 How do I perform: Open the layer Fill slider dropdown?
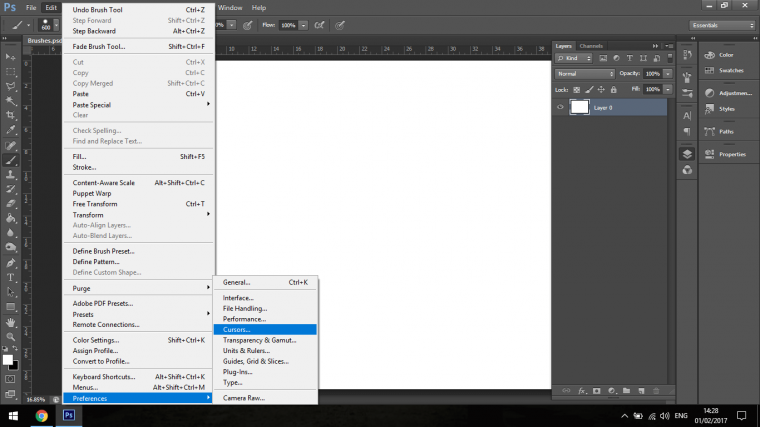[668, 89]
